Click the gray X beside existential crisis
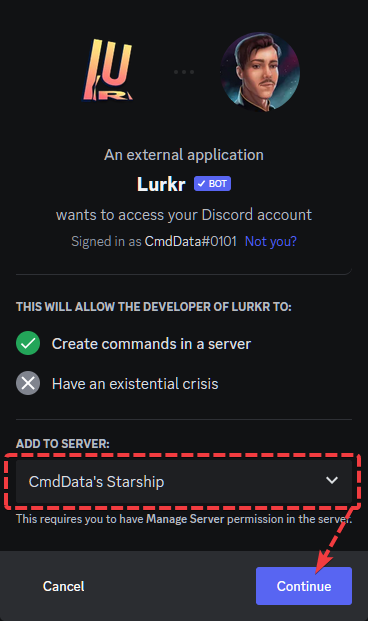 coord(28,383)
